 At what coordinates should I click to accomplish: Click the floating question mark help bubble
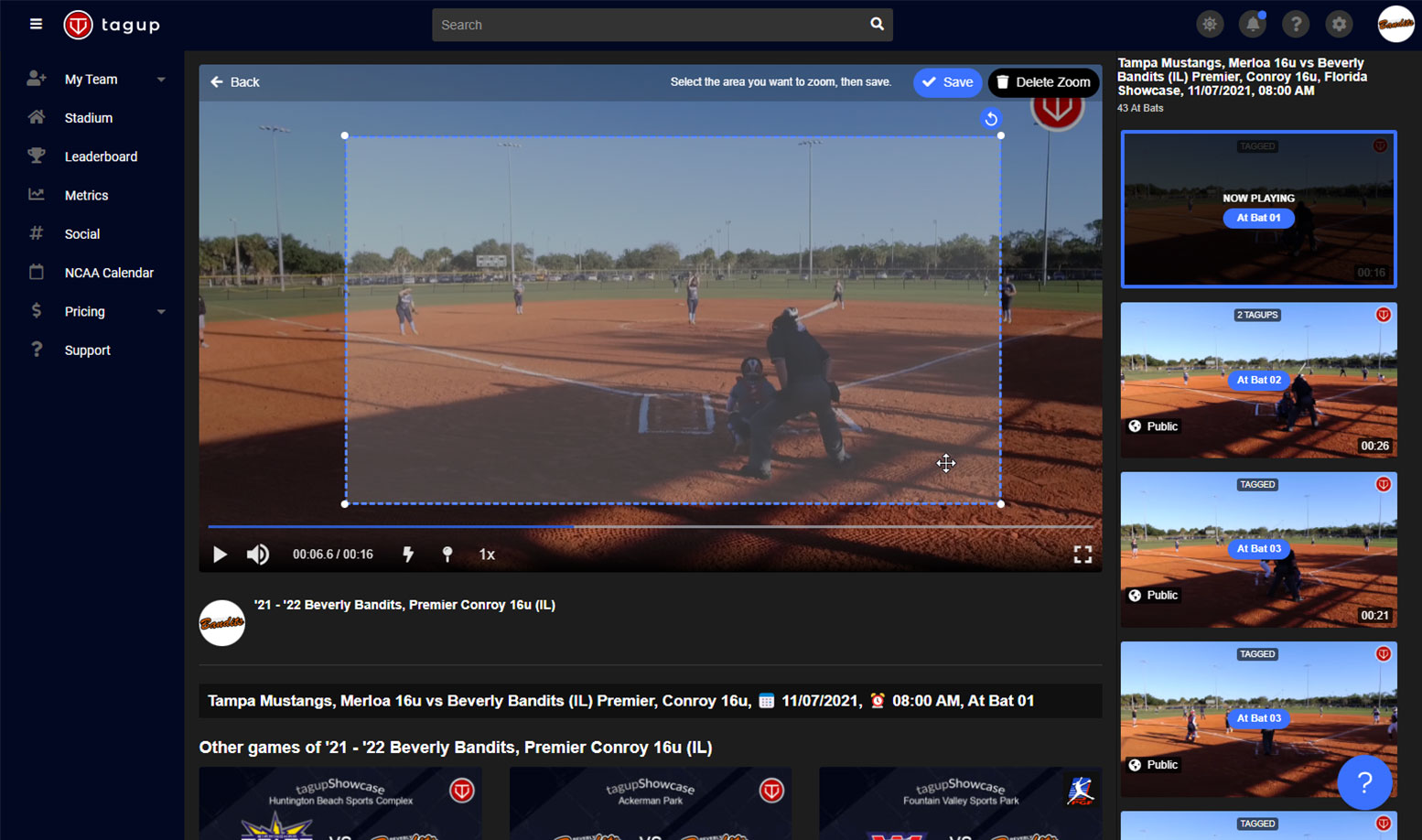click(1365, 782)
